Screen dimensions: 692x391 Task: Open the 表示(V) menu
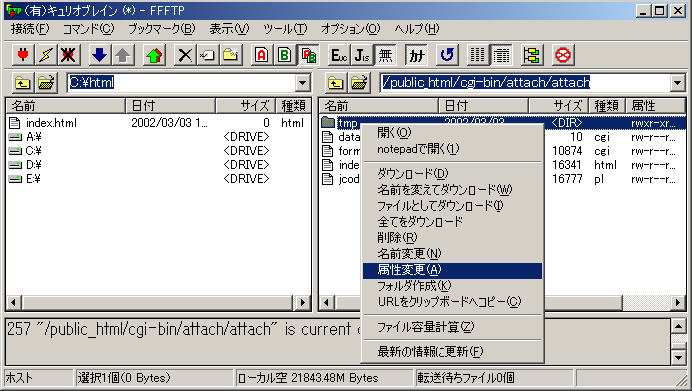point(229,29)
